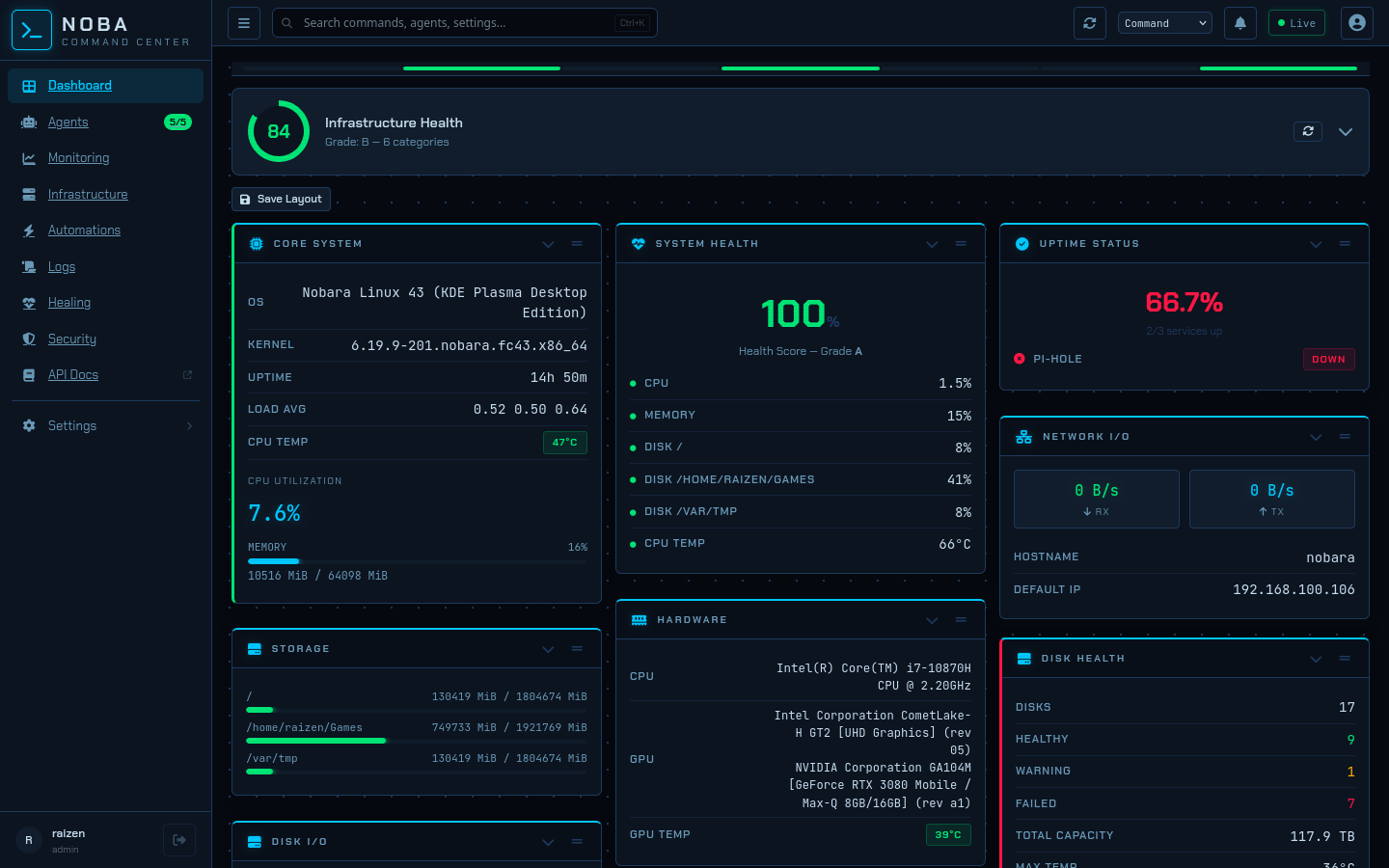This screenshot has height=868, width=1389.
Task: Switch to the Monitoring page
Action: (x=78, y=157)
